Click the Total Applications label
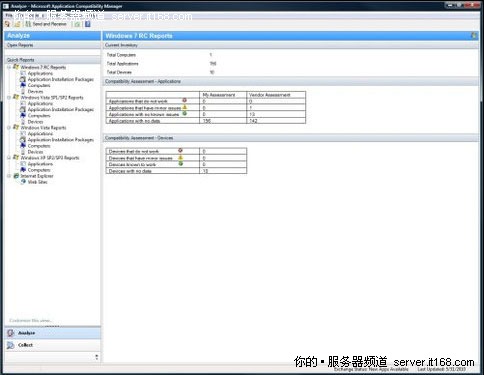Viewport: 484px width, 375px height. coord(122,64)
